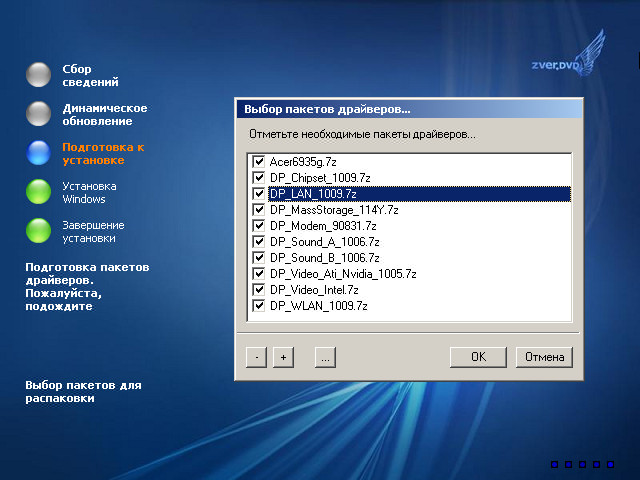This screenshot has height=480, width=640.
Task: Select the DP_Video_Intel.7z row text
Action: coord(314,290)
